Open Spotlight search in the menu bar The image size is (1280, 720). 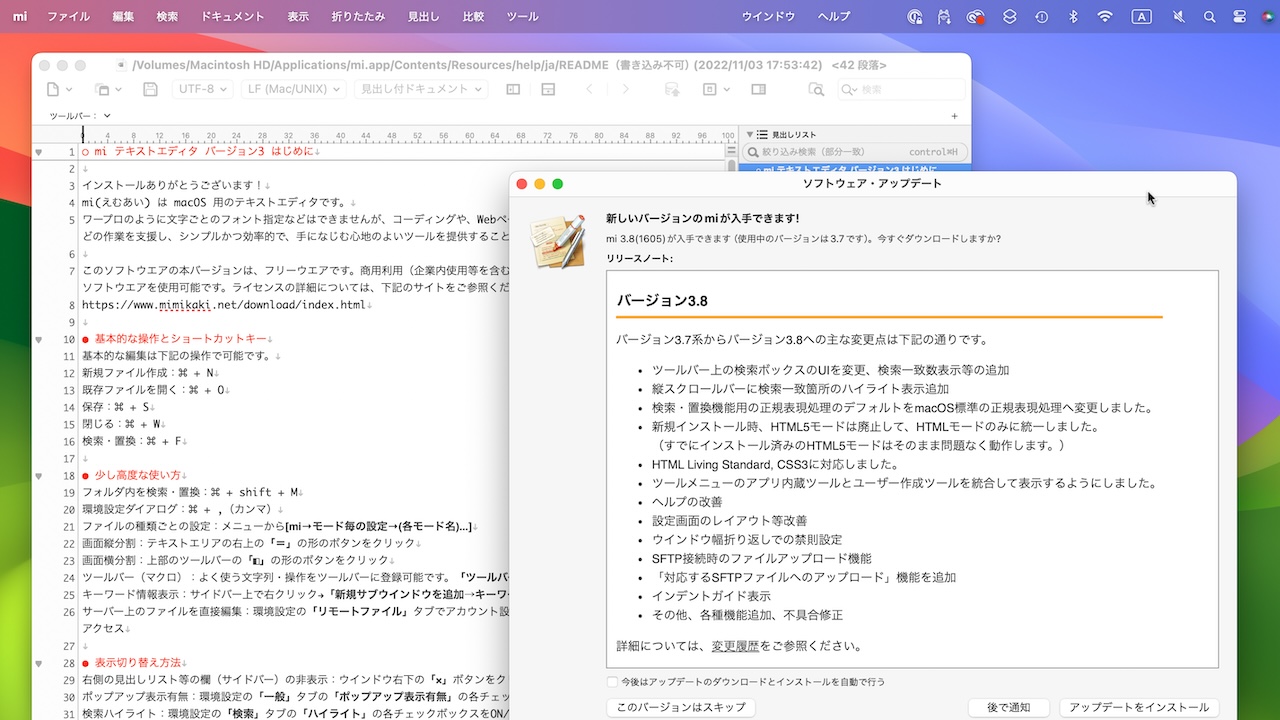point(1209,16)
